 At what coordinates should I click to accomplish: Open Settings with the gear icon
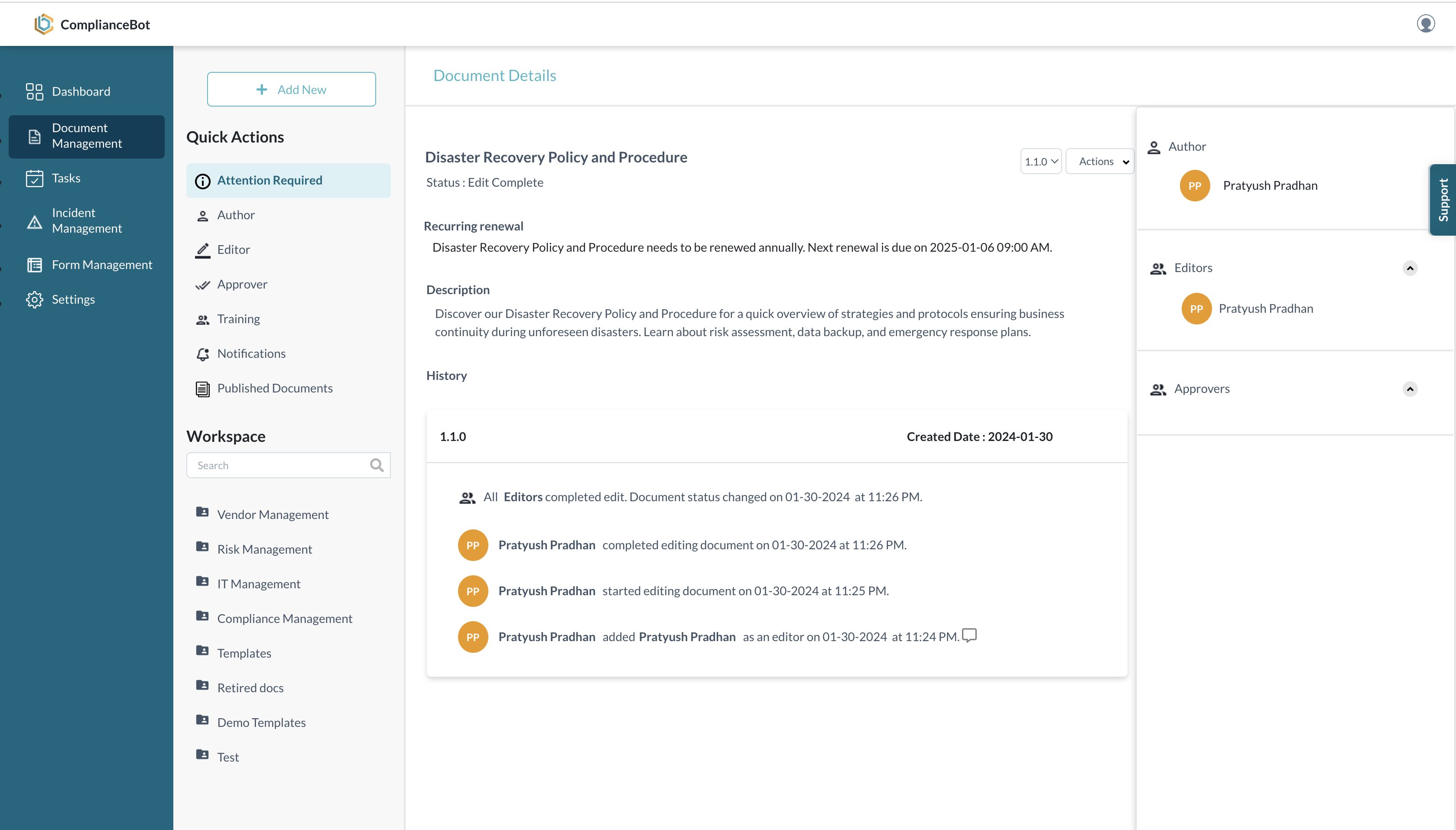[35, 299]
